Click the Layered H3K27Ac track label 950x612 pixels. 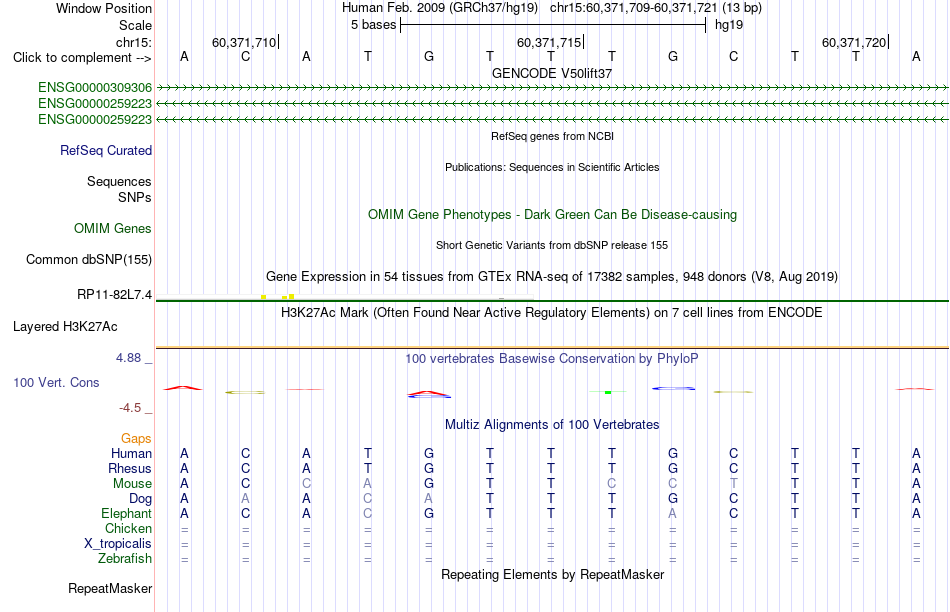(65, 327)
